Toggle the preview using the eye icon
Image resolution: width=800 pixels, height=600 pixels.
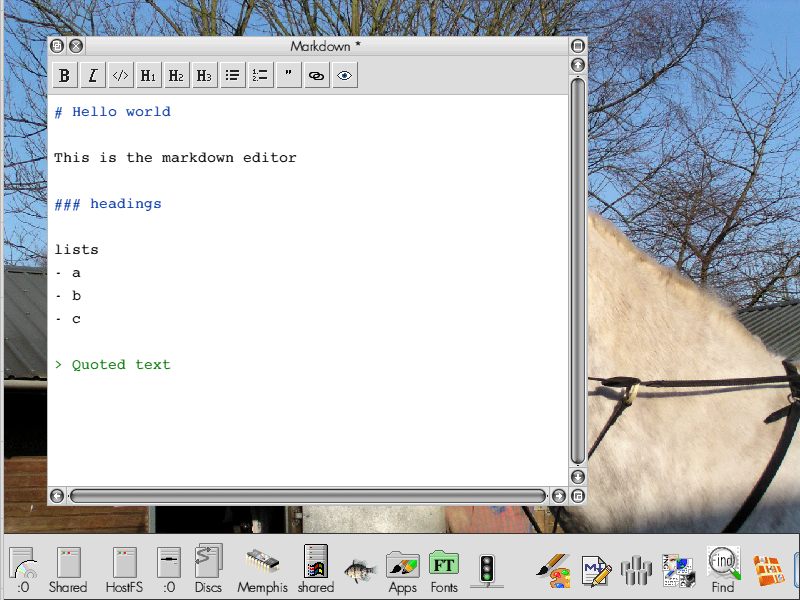point(345,76)
